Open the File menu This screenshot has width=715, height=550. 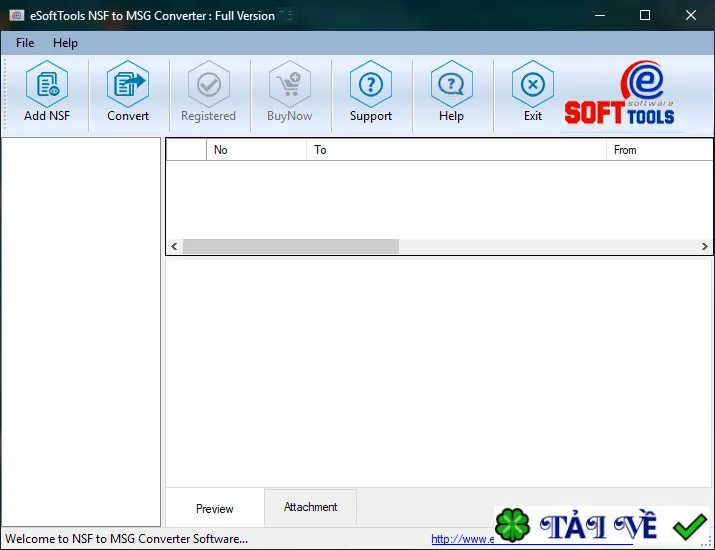tap(25, 43)
